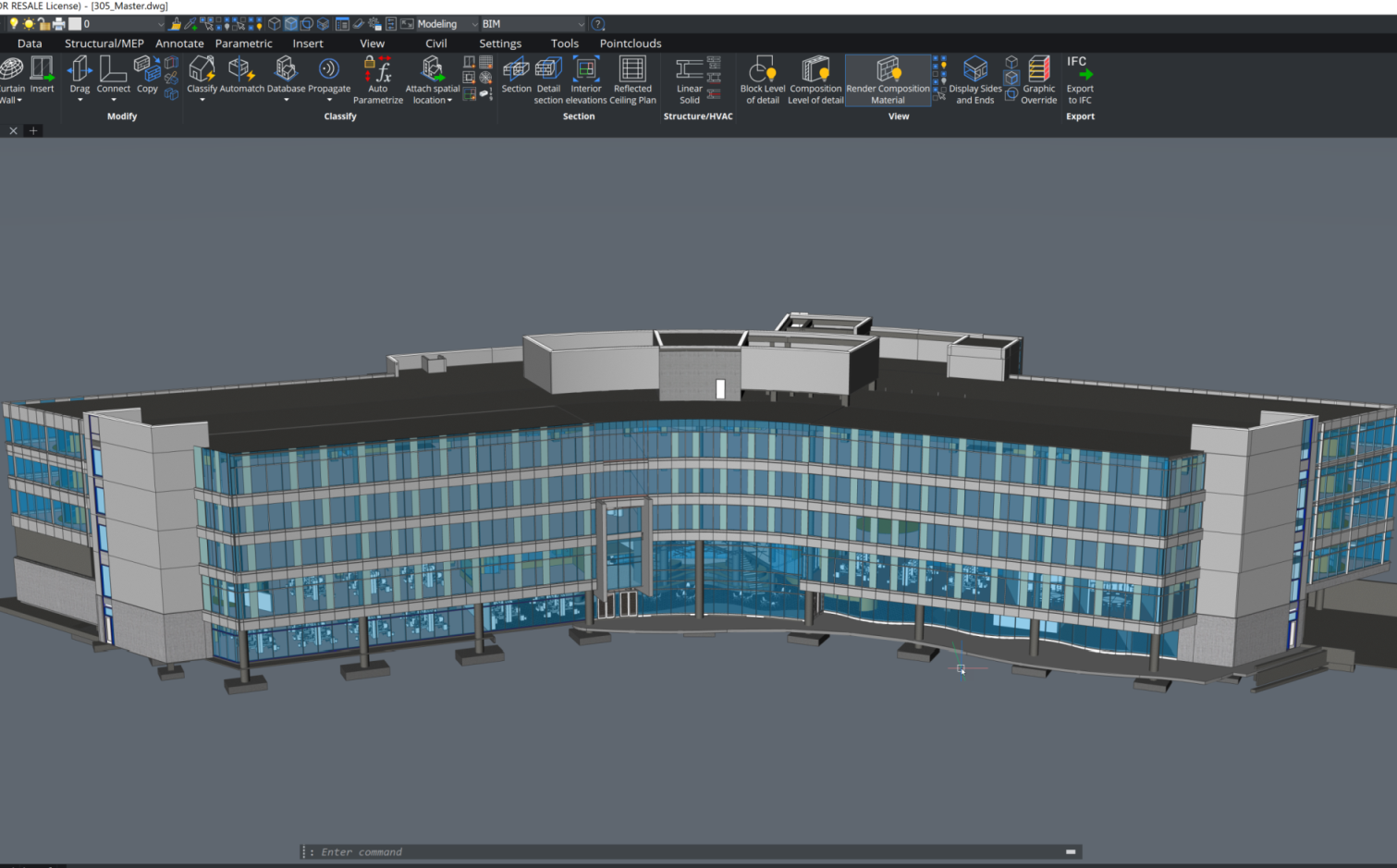Open the View ribbon tab
Screen dimensions: 1397x868
(x=373, y=43)
